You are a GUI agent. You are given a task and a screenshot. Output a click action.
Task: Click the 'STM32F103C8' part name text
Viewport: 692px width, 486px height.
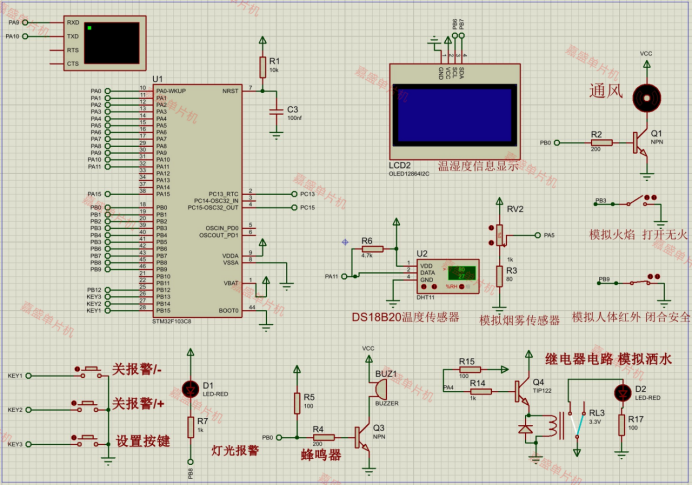(x=172, y=321)
